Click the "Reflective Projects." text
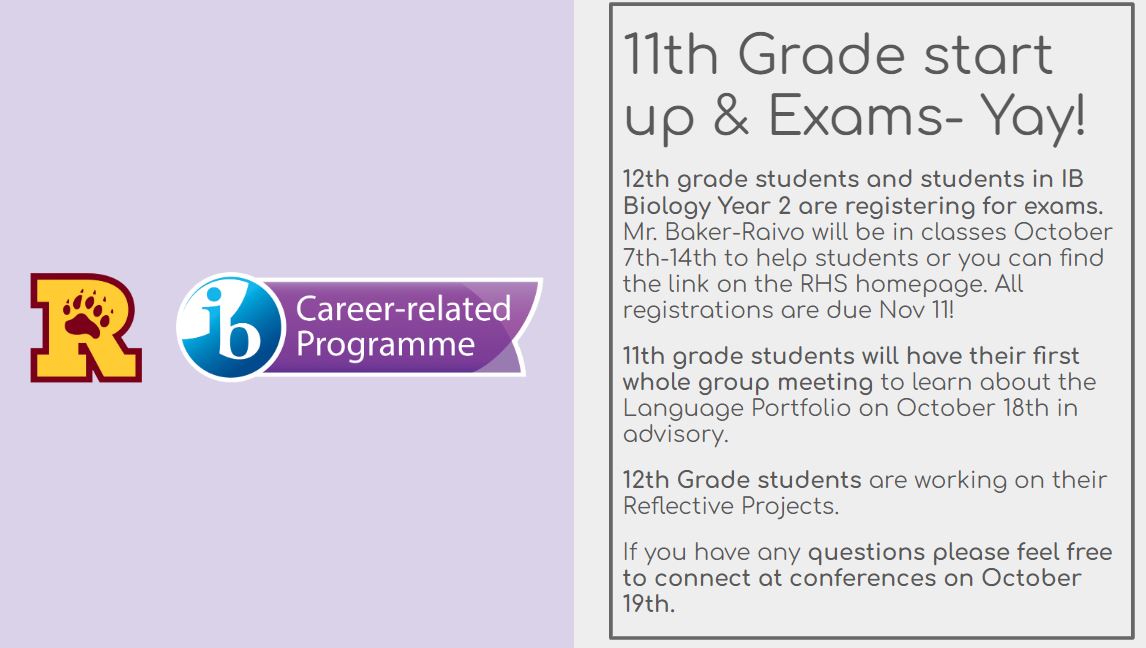 [731, 506]
